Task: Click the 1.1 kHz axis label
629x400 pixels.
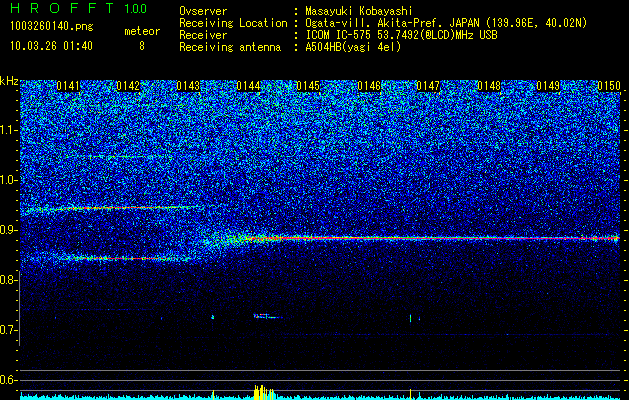Action: (x=8, y=130)
